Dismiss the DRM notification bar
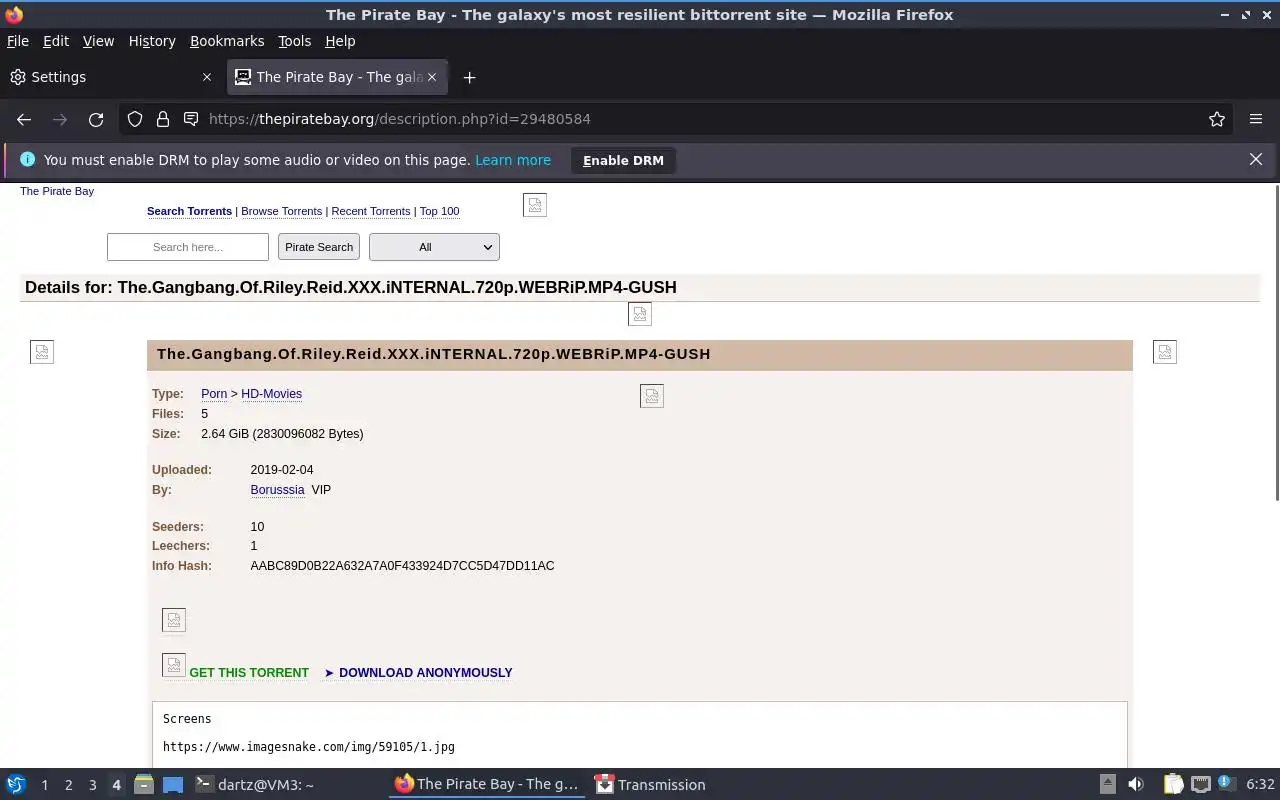1280x800 pixels. coord(1256,160)
